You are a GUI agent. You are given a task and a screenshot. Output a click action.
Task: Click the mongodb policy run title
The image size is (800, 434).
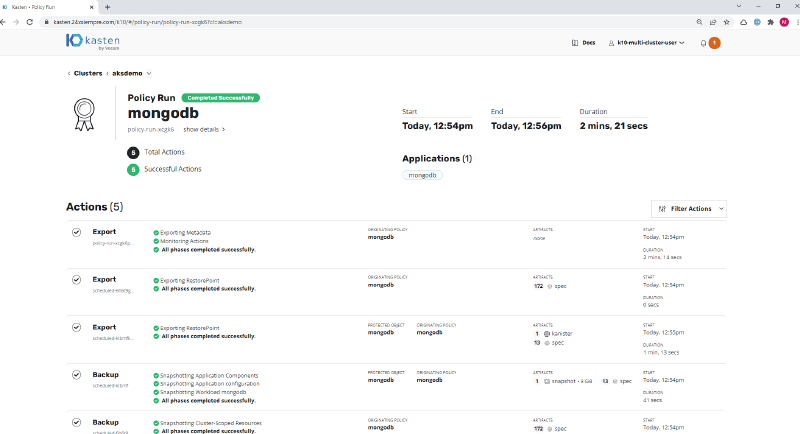pyautogui.click(x=163, y=113)
